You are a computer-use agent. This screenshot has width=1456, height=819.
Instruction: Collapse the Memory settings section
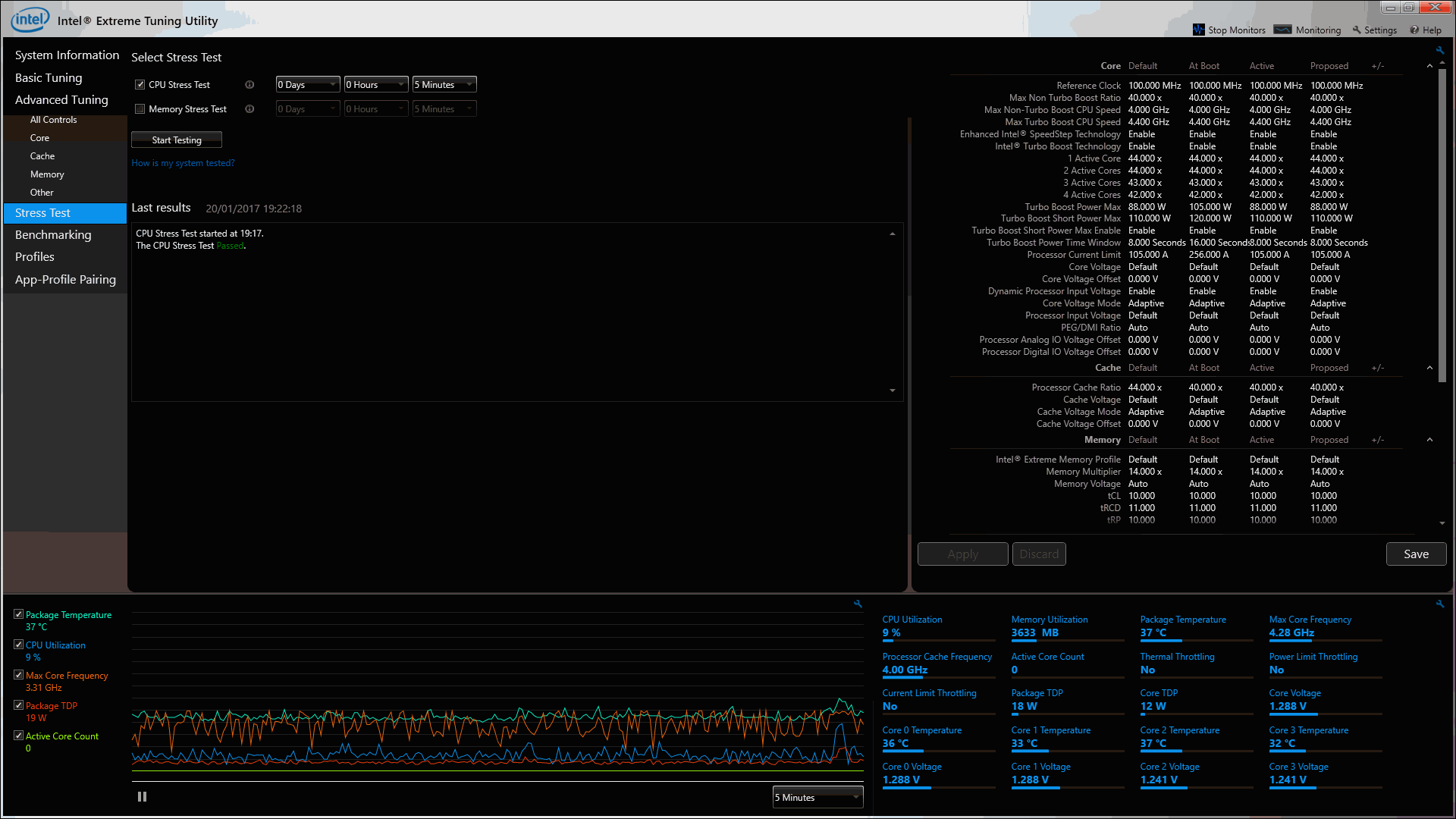pyautogui.click(x=1429, y=440)
